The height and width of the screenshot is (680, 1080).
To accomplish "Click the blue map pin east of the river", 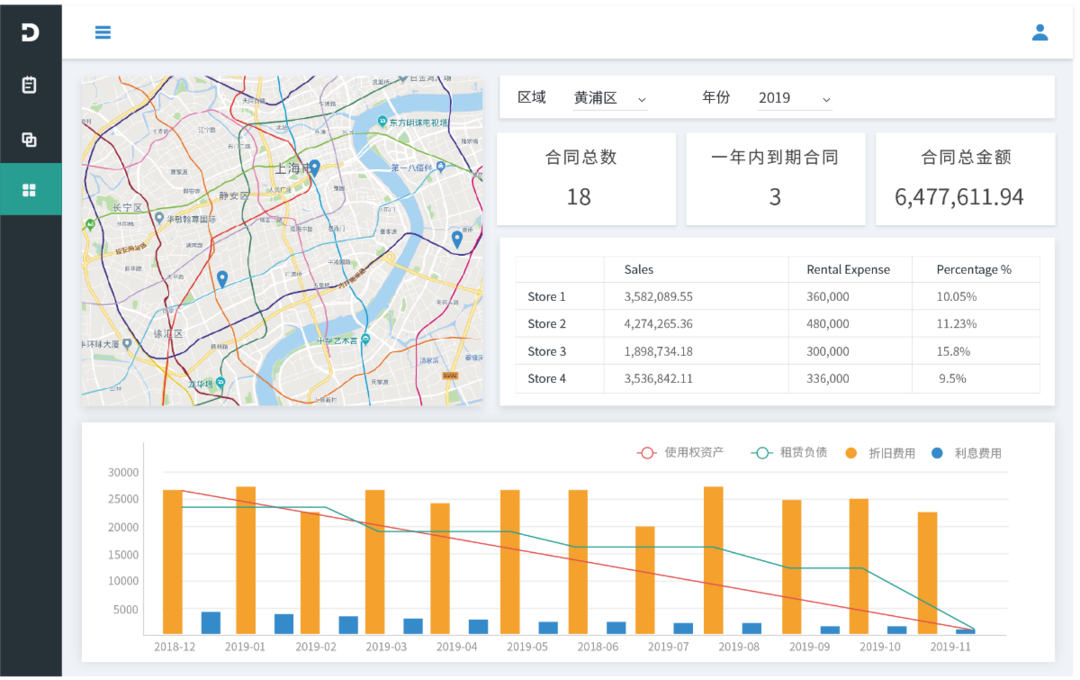I will click(457, 239).
